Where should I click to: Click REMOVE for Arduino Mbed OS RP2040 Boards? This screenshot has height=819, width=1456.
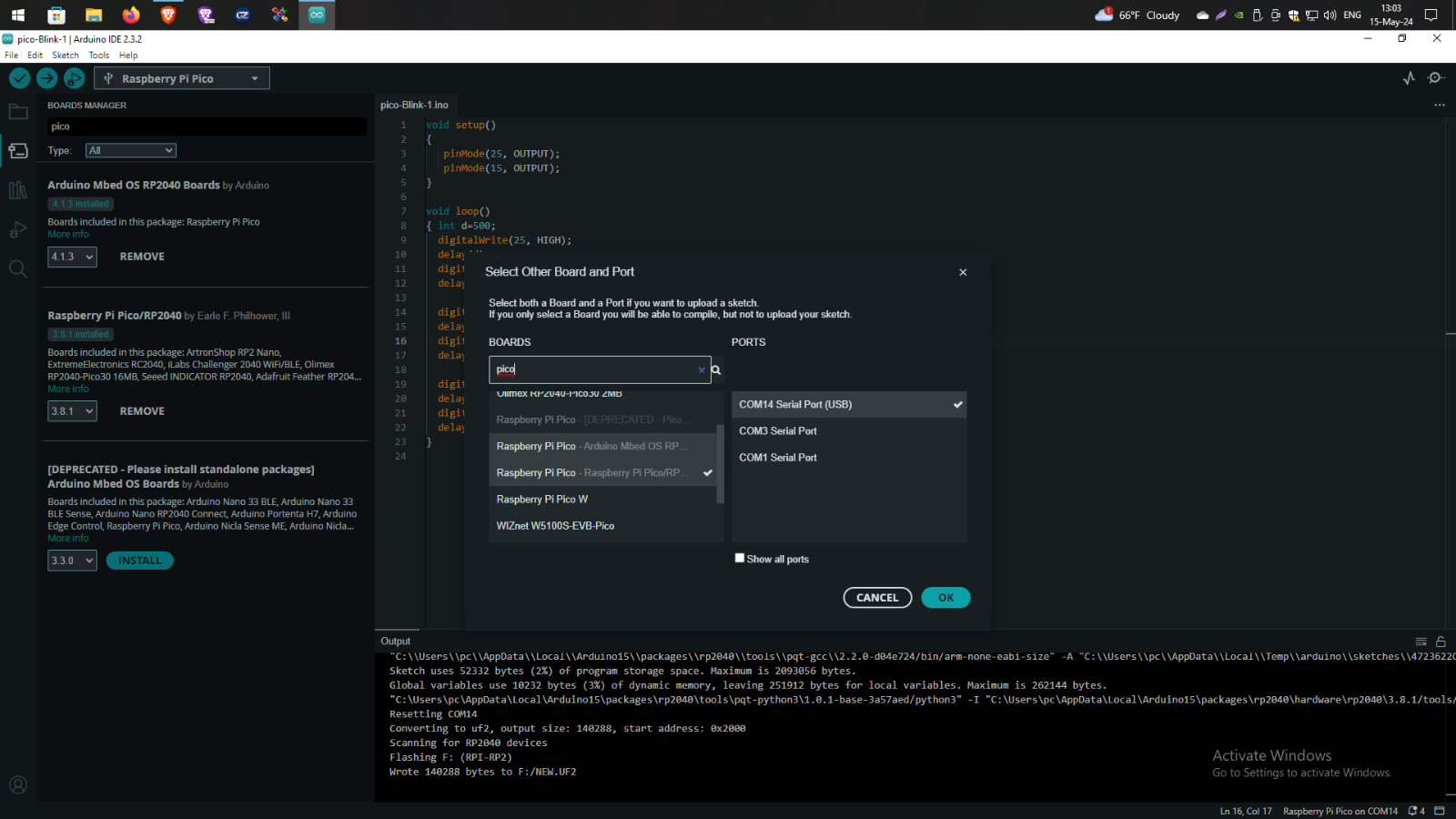pos(142,257)
